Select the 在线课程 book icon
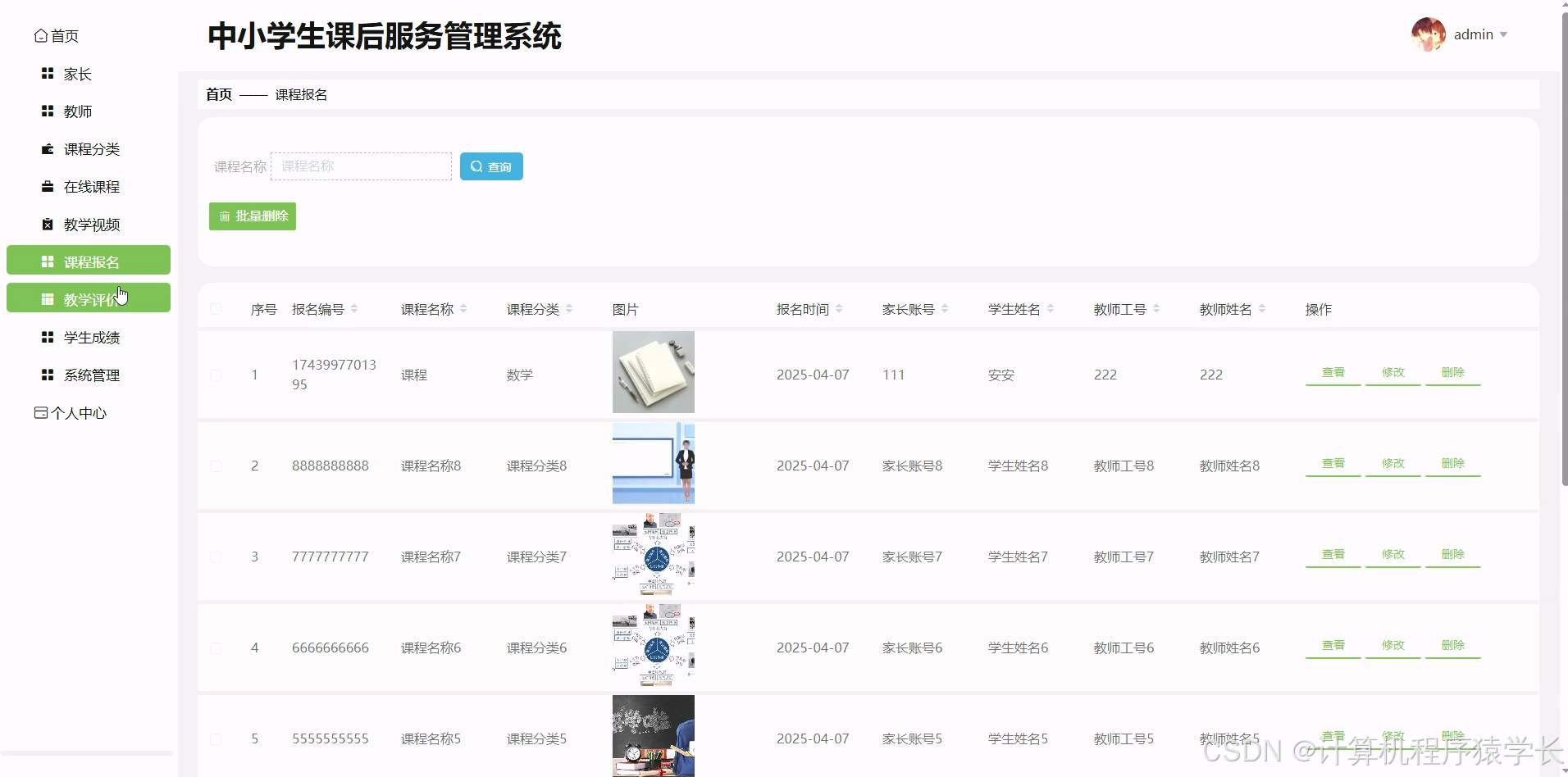The height and width of the screenshot is (777, 1568). pos(47,186)
